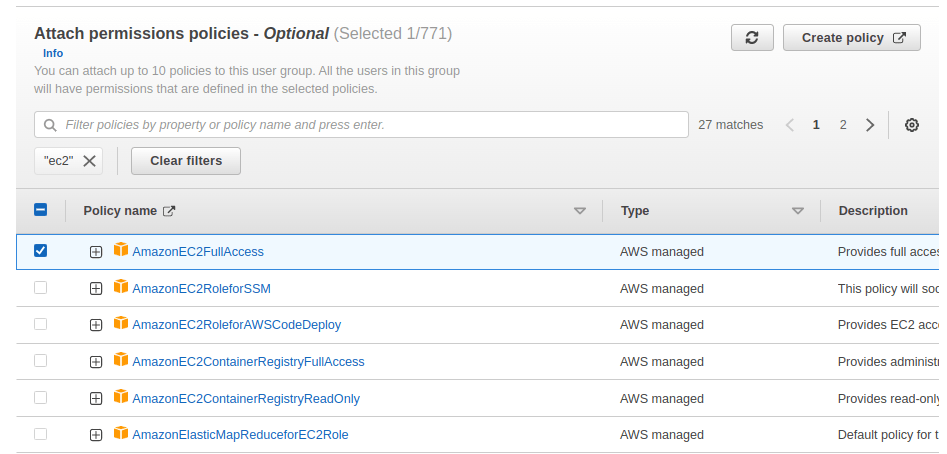Check the AmazonEC2ContainerRegistryFullAccess checkbox
Screen dimensions: 947x454
(40, 360)
